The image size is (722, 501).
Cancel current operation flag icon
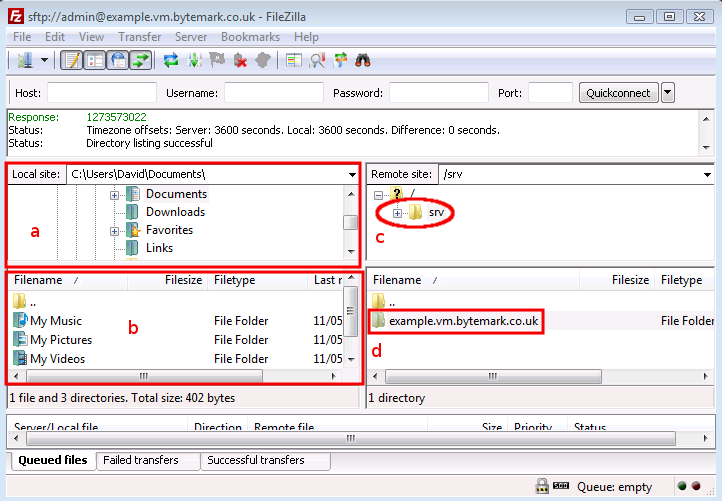click(x=217, y=60)
